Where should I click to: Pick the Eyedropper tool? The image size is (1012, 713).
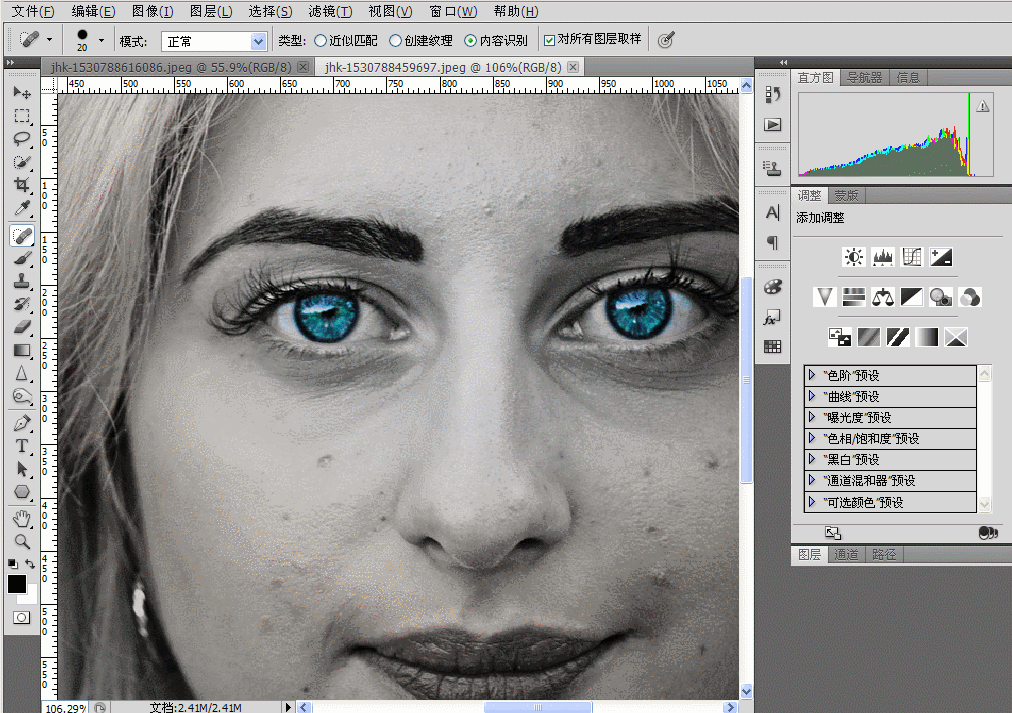point(22,209)
